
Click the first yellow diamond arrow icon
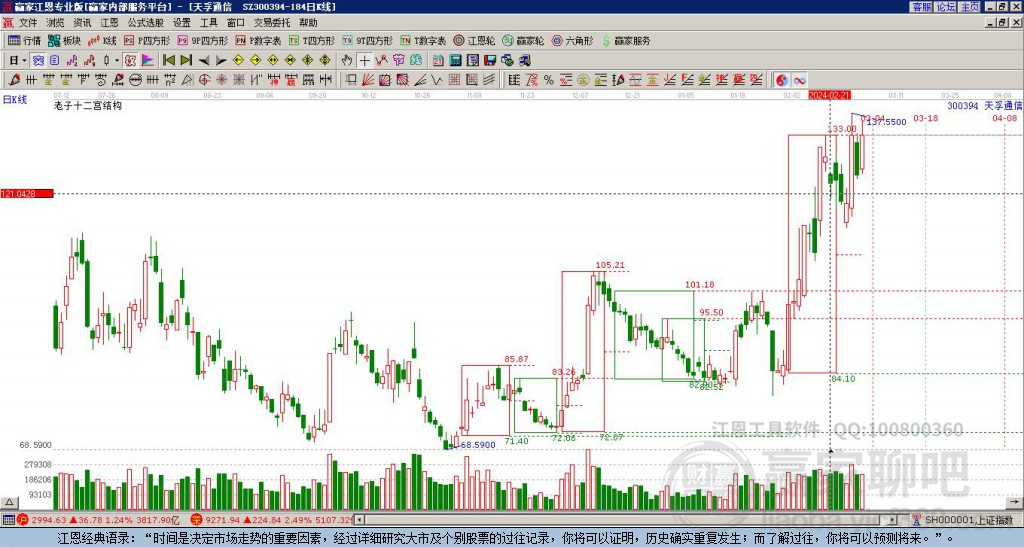(238, 60)
